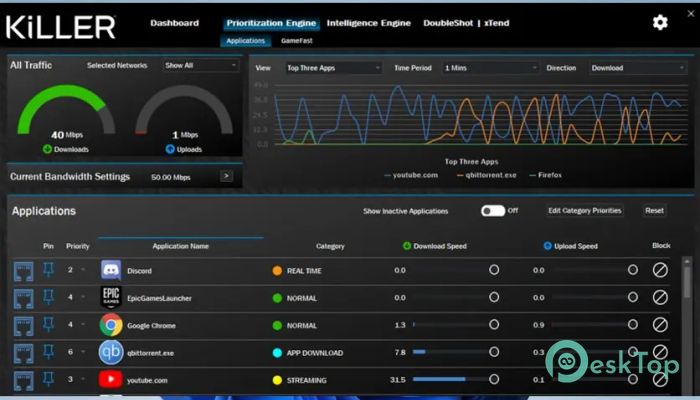Click the EpicGamesLauncher network adapter icon
This screenshot has width=700, height=400.
(x=23, y=298)
